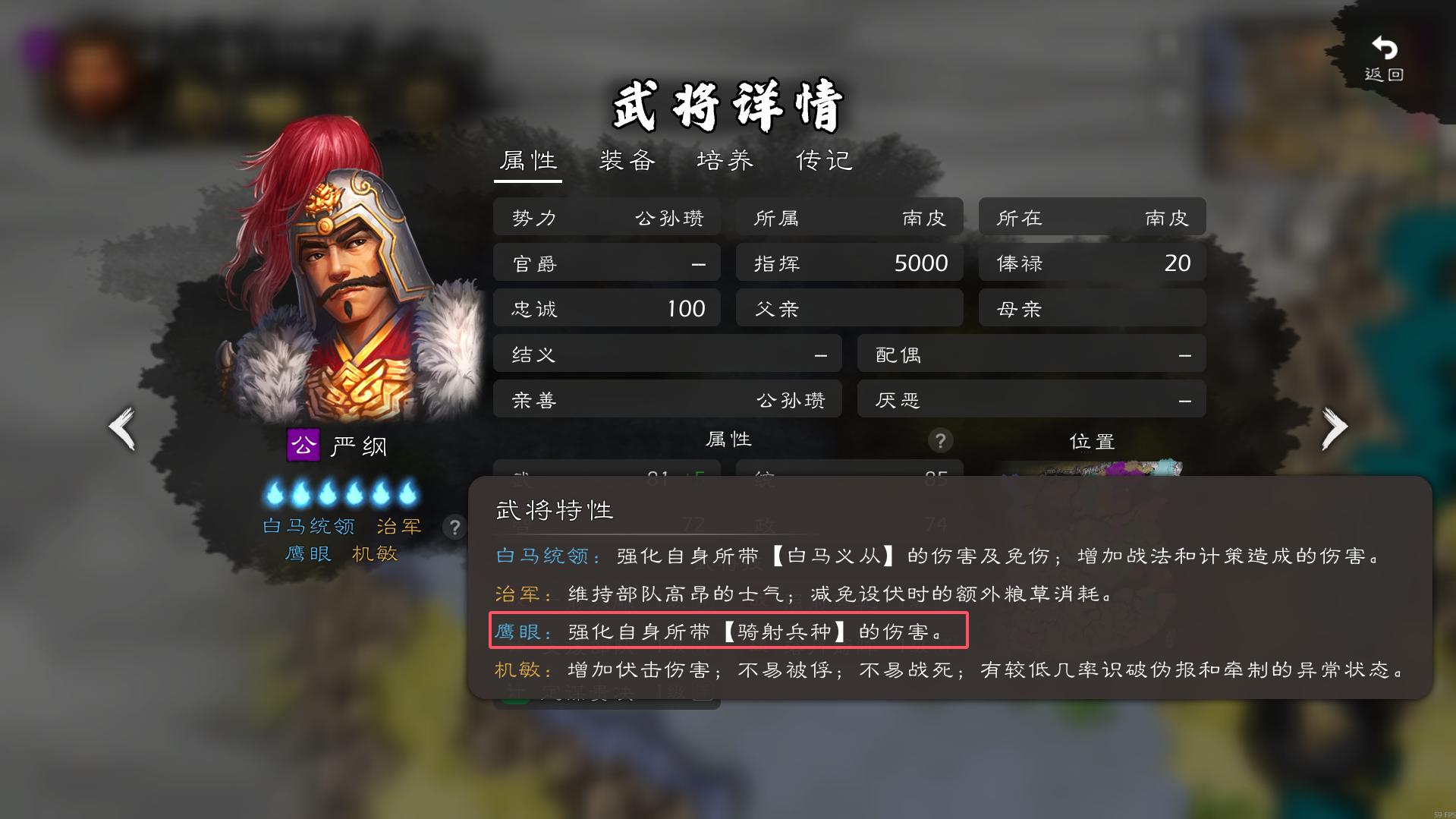Click the question mark beside 属性 header
1456x819 pixels.
tap(940, 440)
